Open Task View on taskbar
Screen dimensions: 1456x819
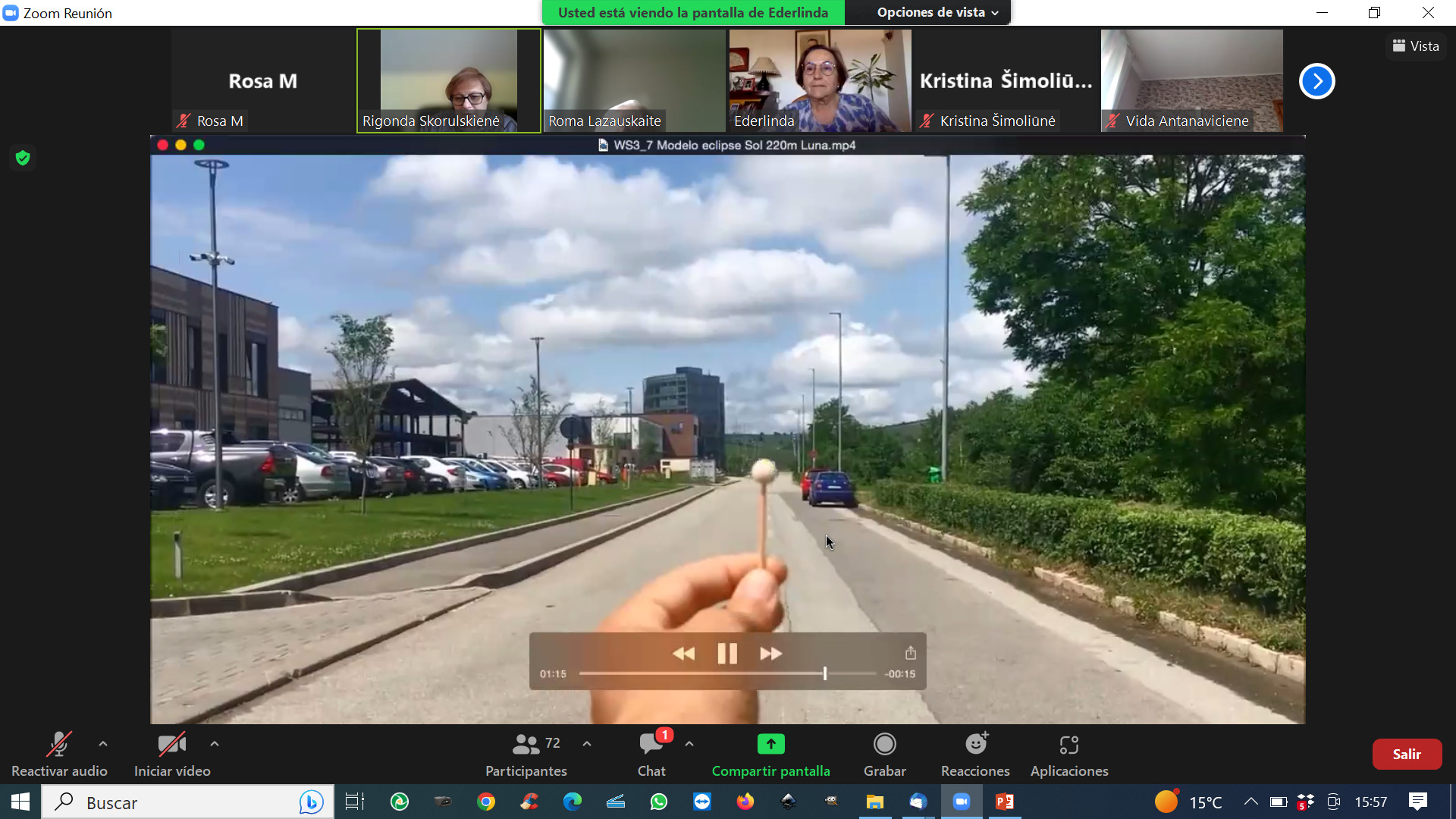(355, 802)
